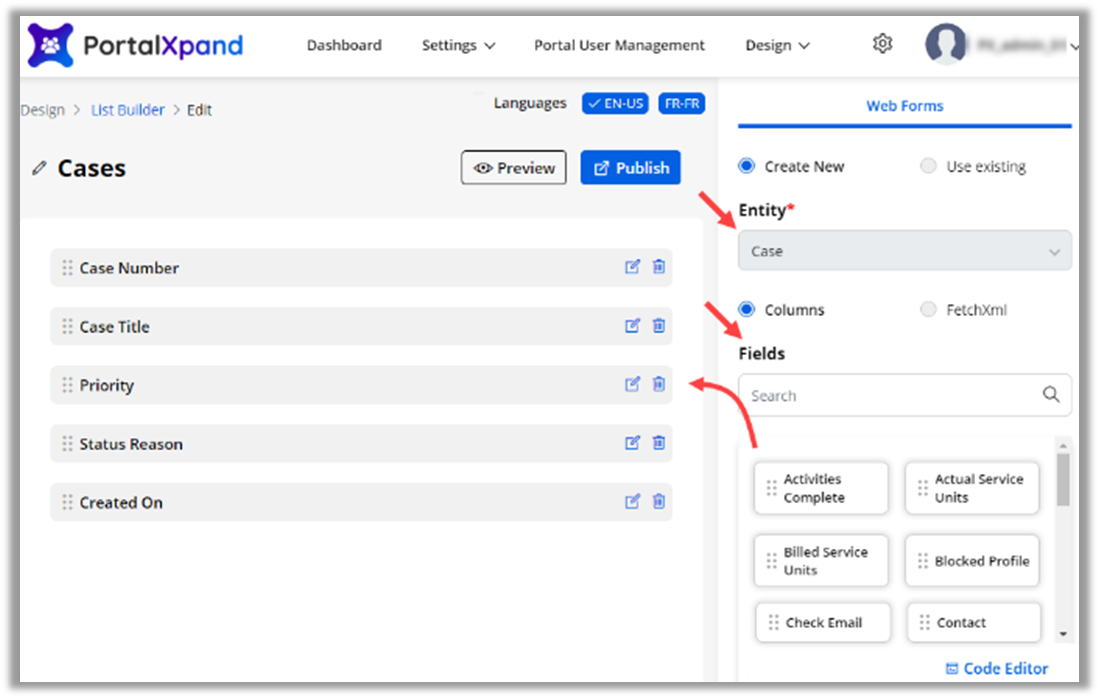The width and height of the screenshot is (1100, 698).
Task: Click the edit icon for Priority row
Action: [632, 384]
